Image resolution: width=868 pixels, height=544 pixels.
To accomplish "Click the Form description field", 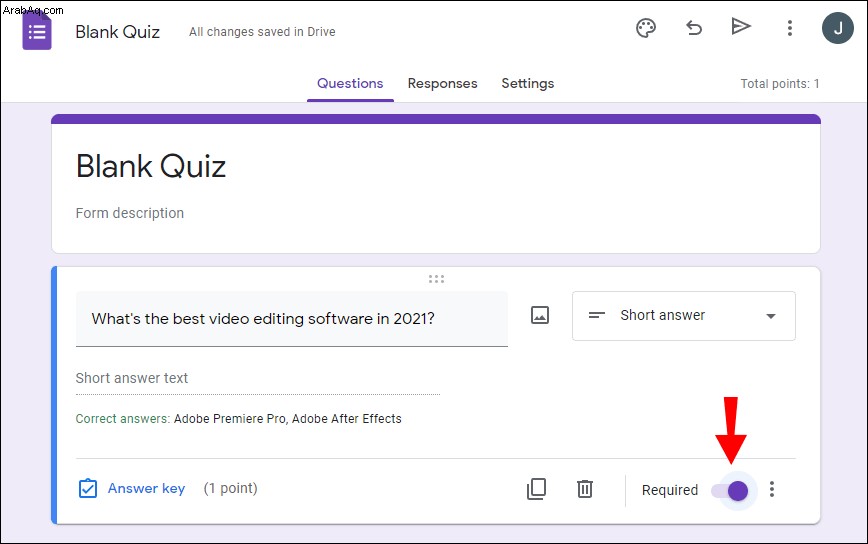I will [x=130, y=213].
